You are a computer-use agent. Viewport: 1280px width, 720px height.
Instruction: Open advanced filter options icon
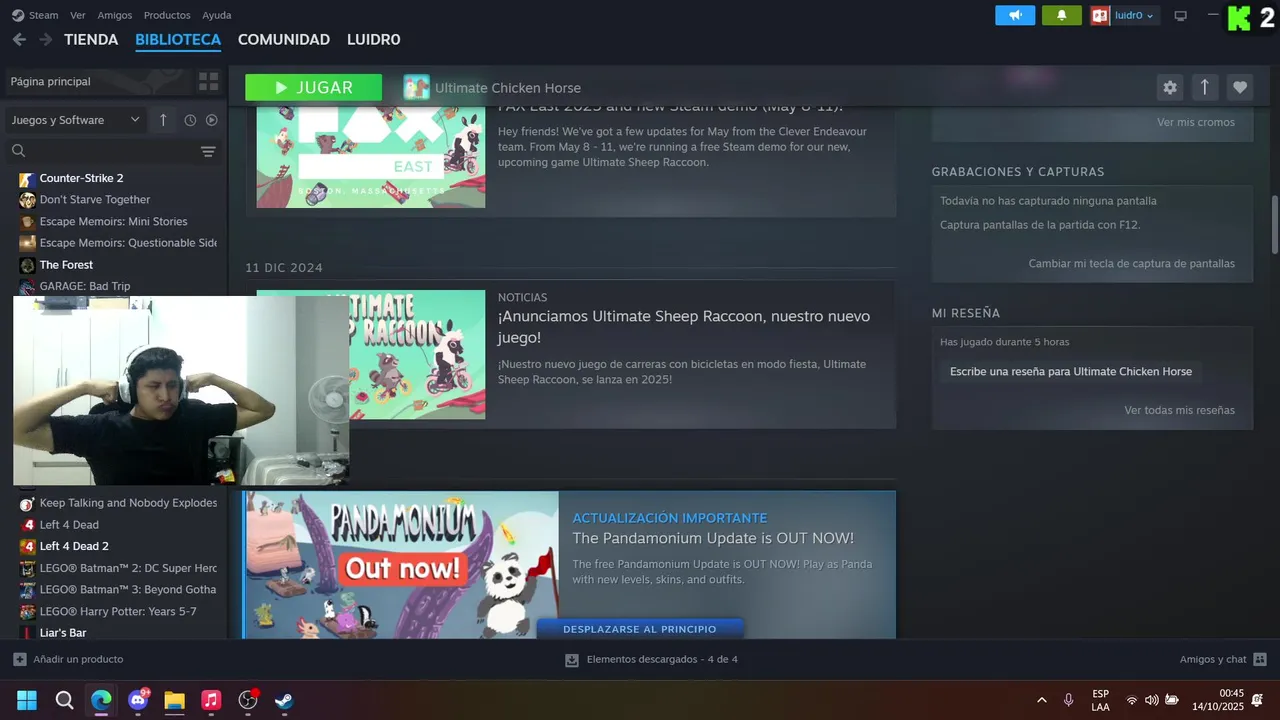click(208, 151)
